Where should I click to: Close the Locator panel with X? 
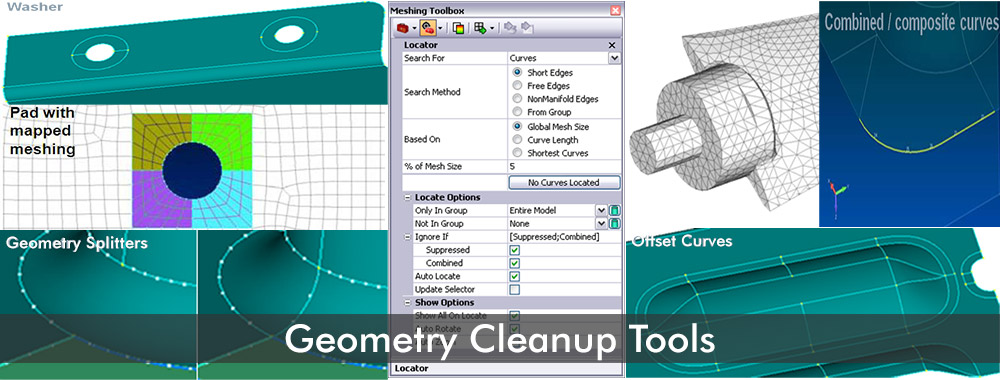tap(612, 45)
